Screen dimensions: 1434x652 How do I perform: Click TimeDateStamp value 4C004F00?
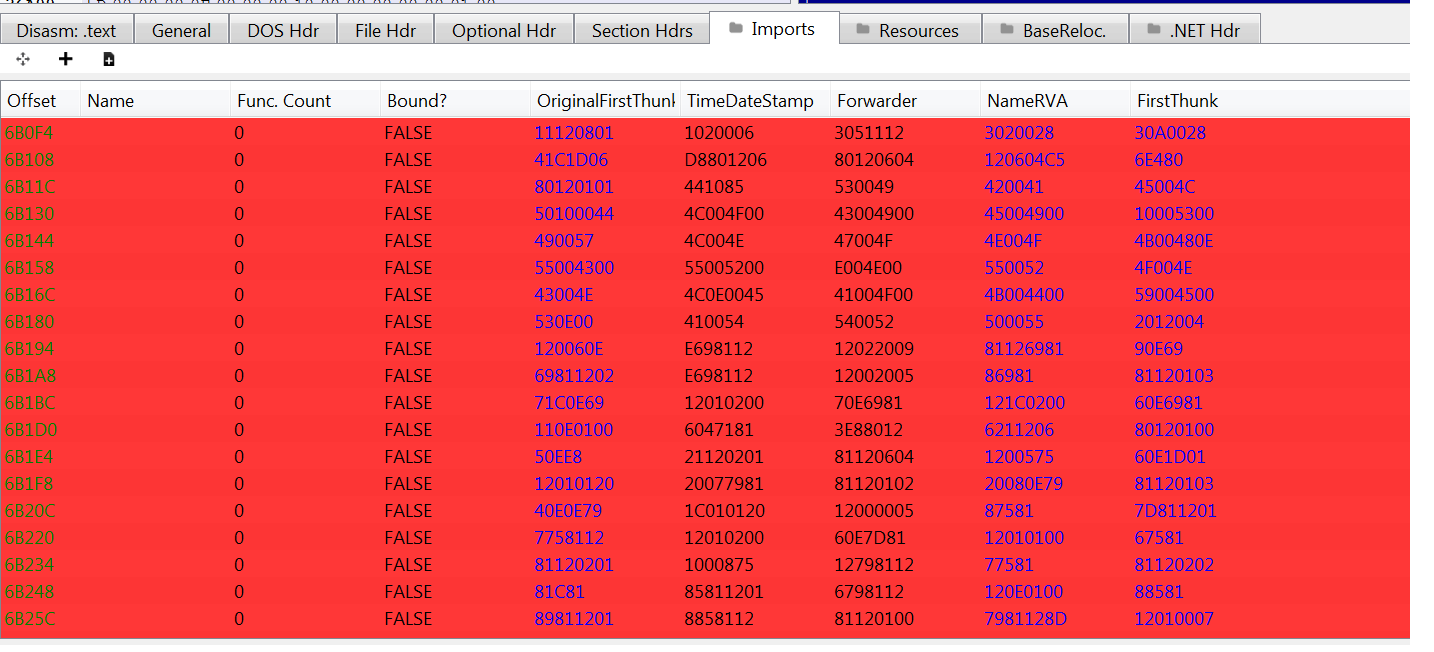(x=726, y=214)
